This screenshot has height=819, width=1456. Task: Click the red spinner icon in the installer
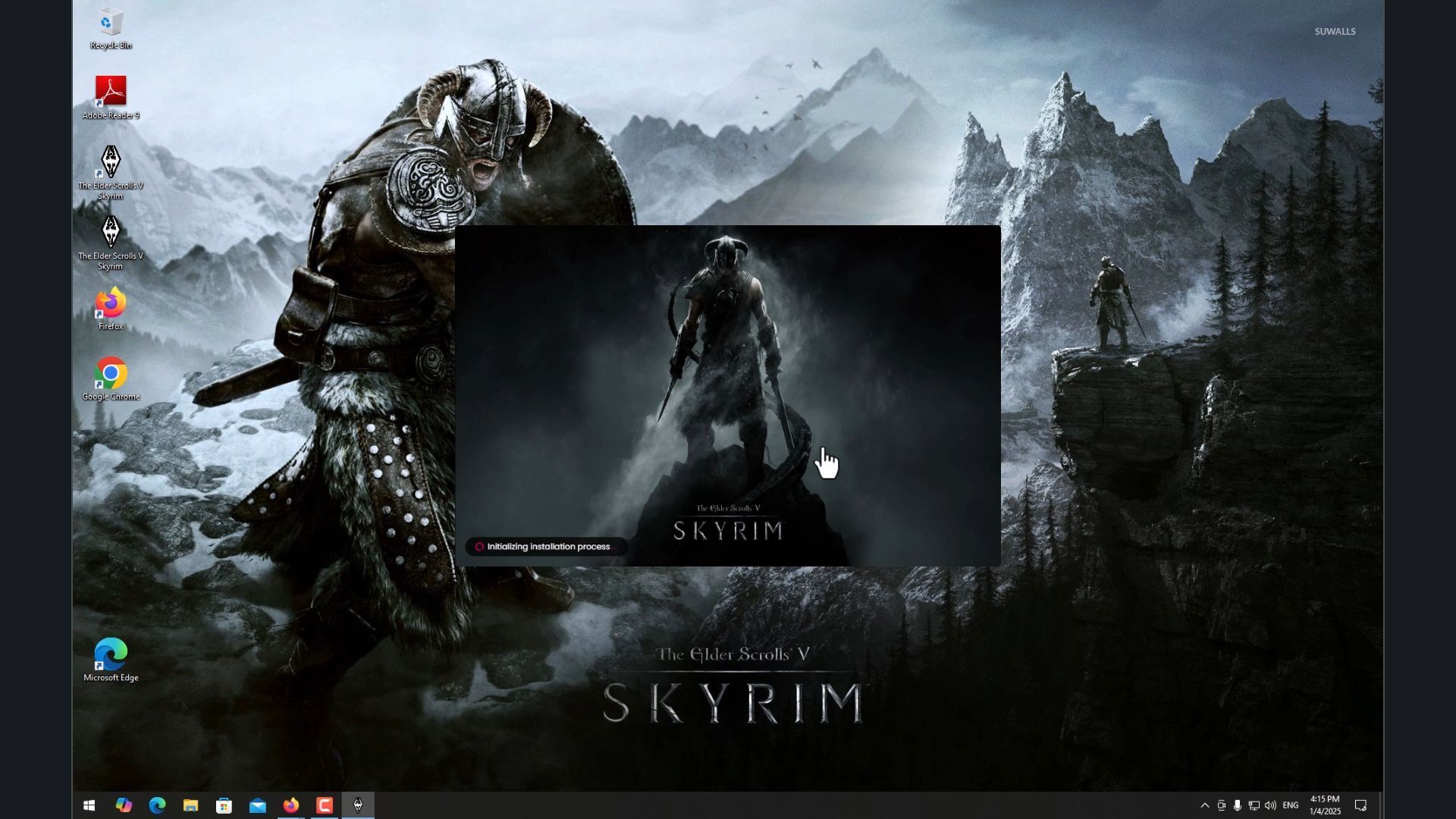(479, 547)
